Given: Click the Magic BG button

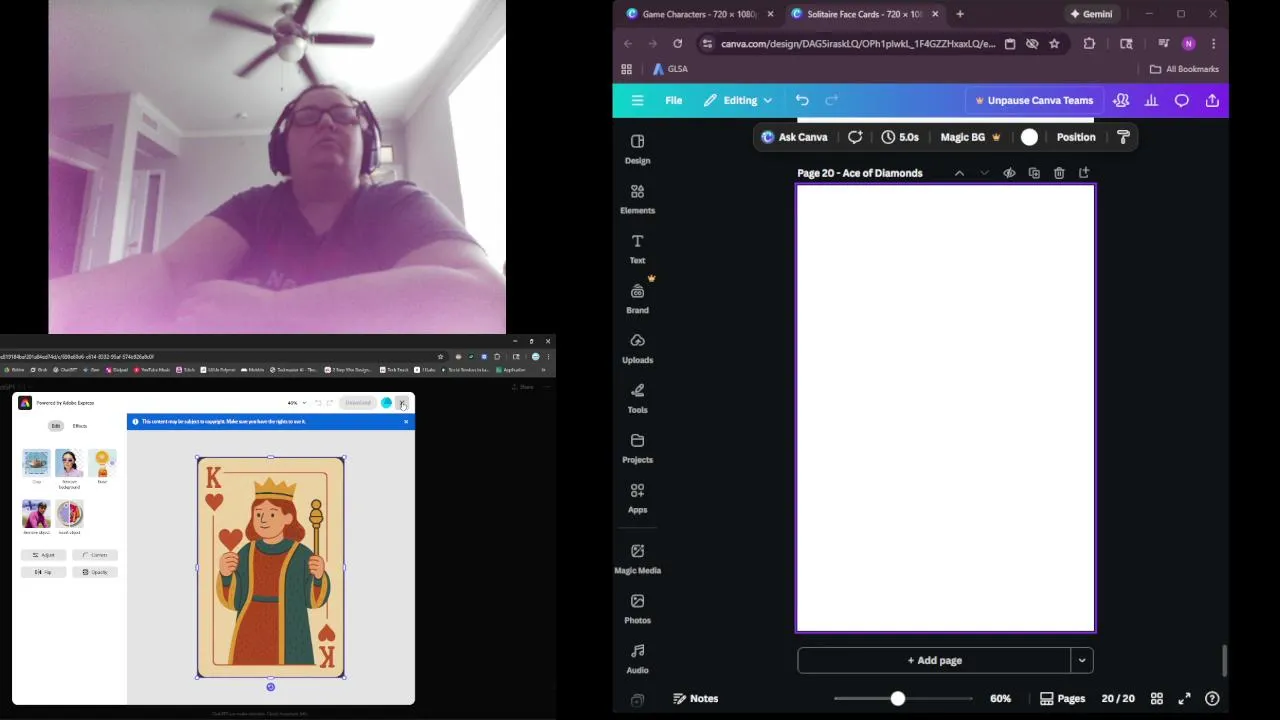Looking at the screenshot, I should click(x=970, y=137).
